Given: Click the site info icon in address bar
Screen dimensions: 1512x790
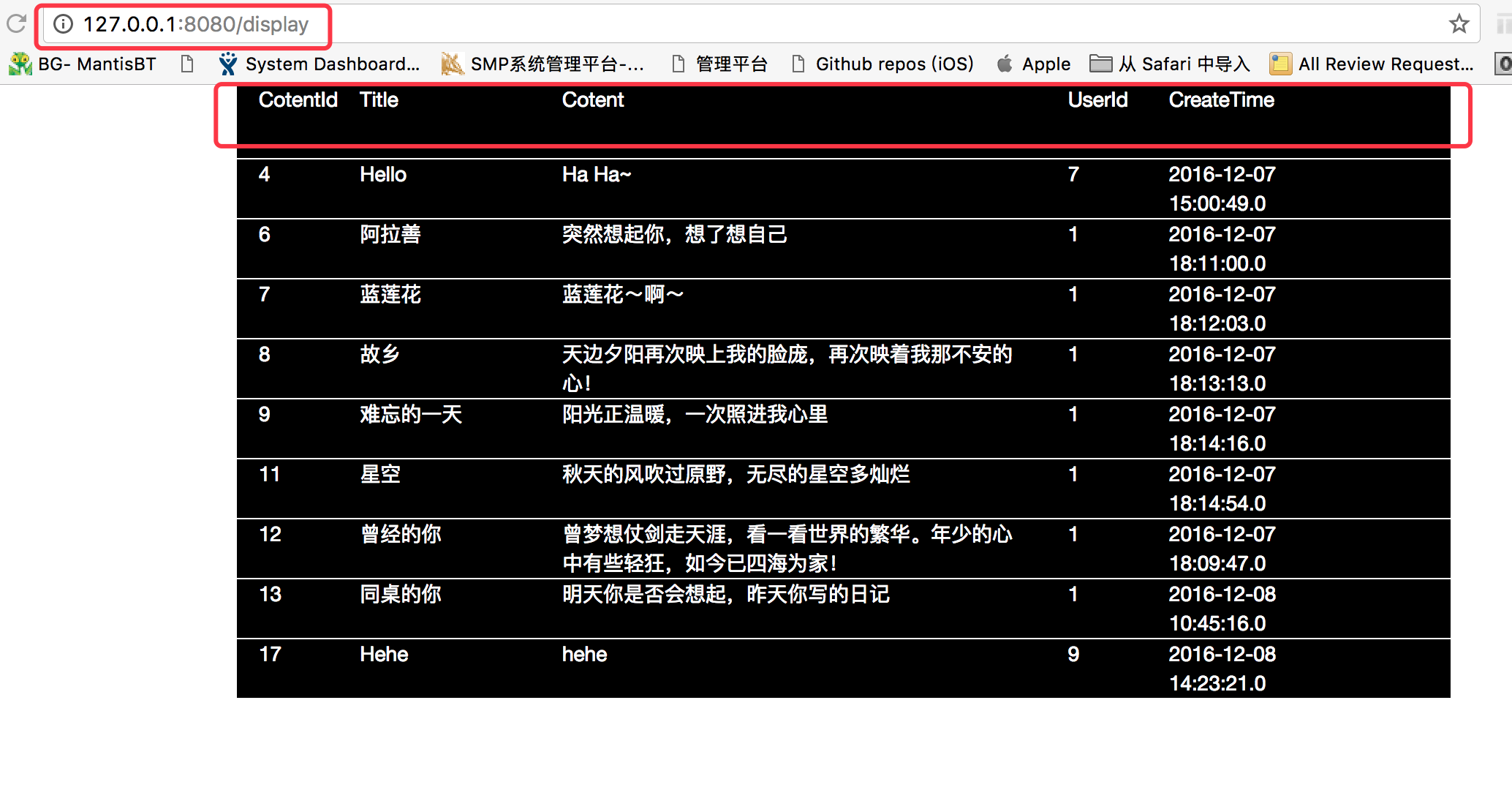Looking at the screenshot, I should coord(64,24).
